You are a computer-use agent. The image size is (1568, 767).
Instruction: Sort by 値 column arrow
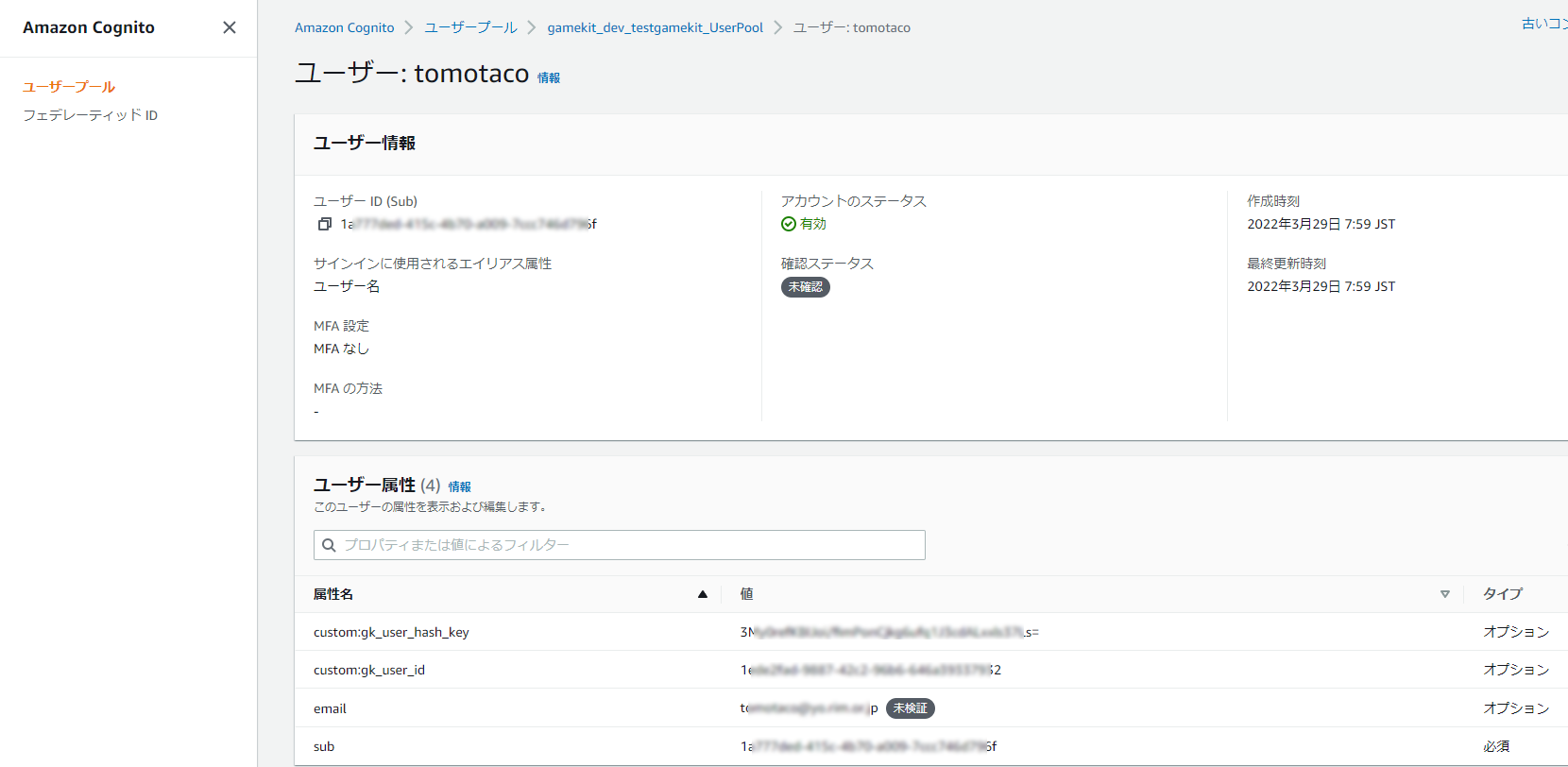(1445, 594)
